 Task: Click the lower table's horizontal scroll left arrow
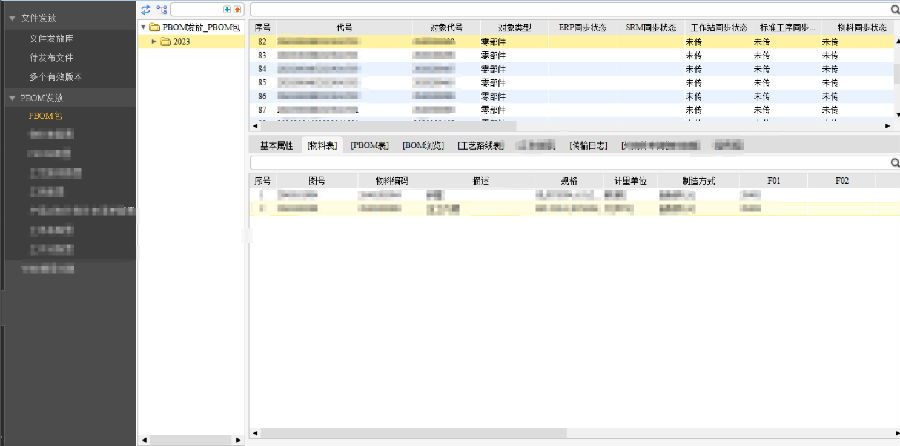coord(255,433)
